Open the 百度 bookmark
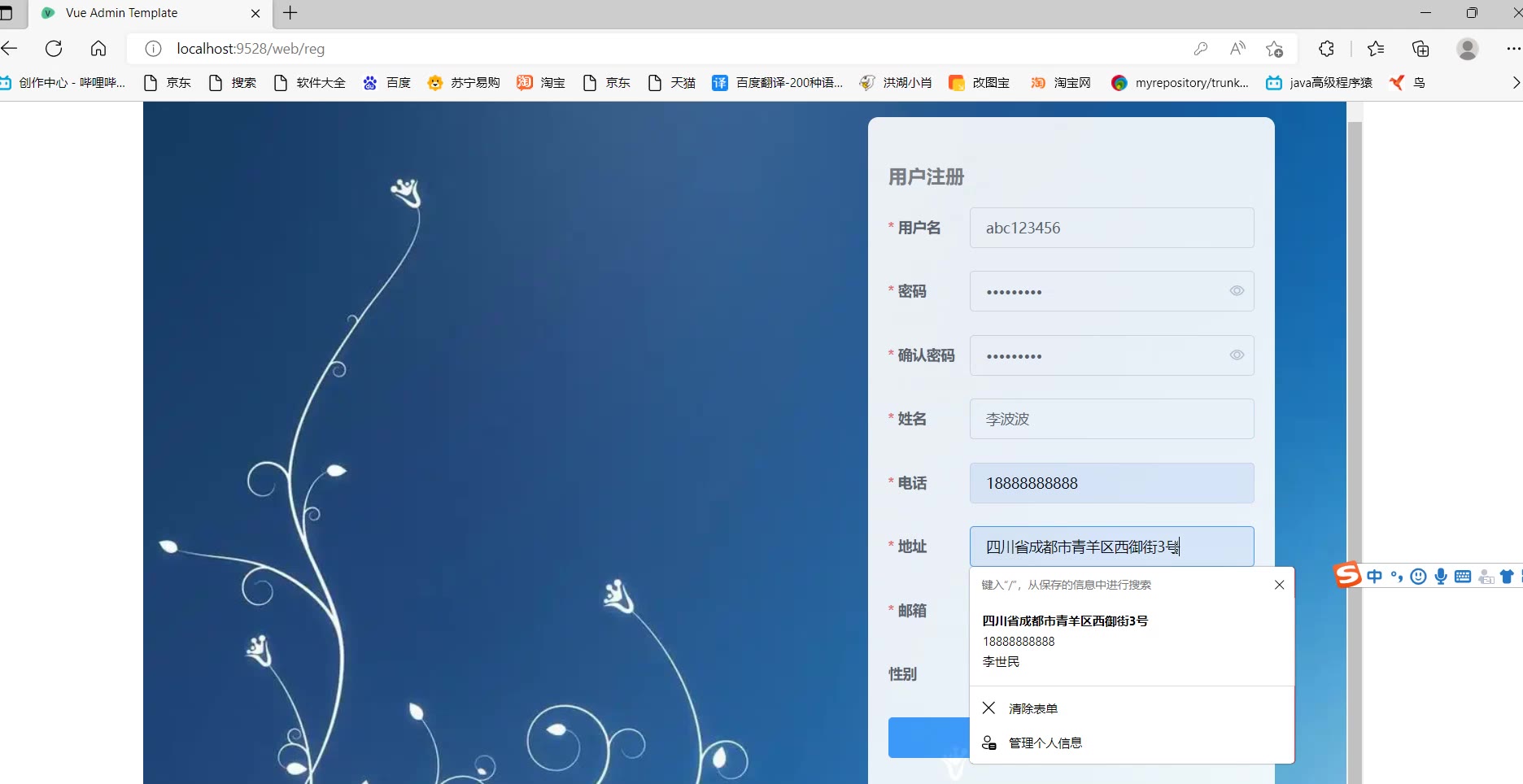 [x=387, y=83]
